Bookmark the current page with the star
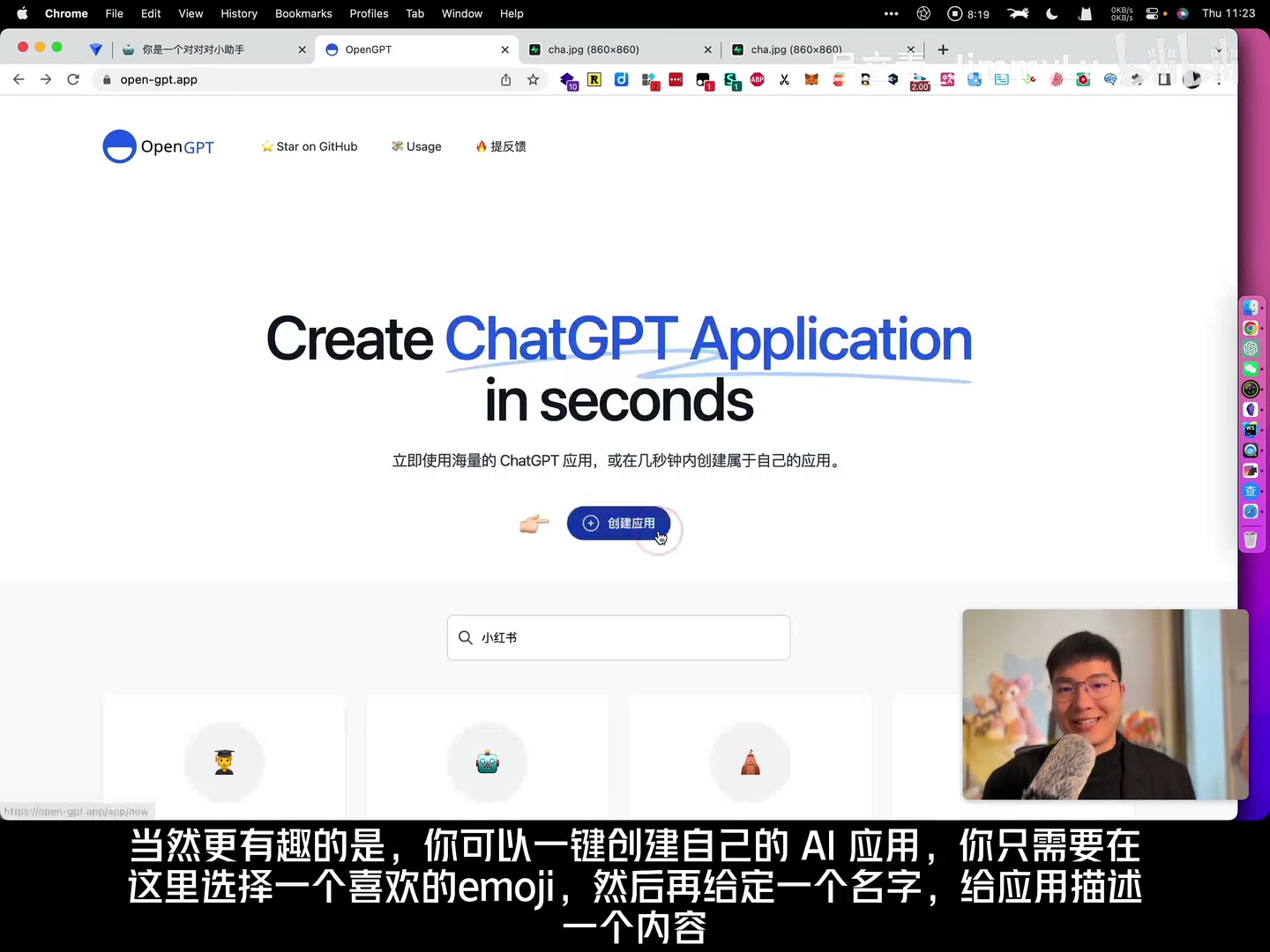 [x=533, y=79]
